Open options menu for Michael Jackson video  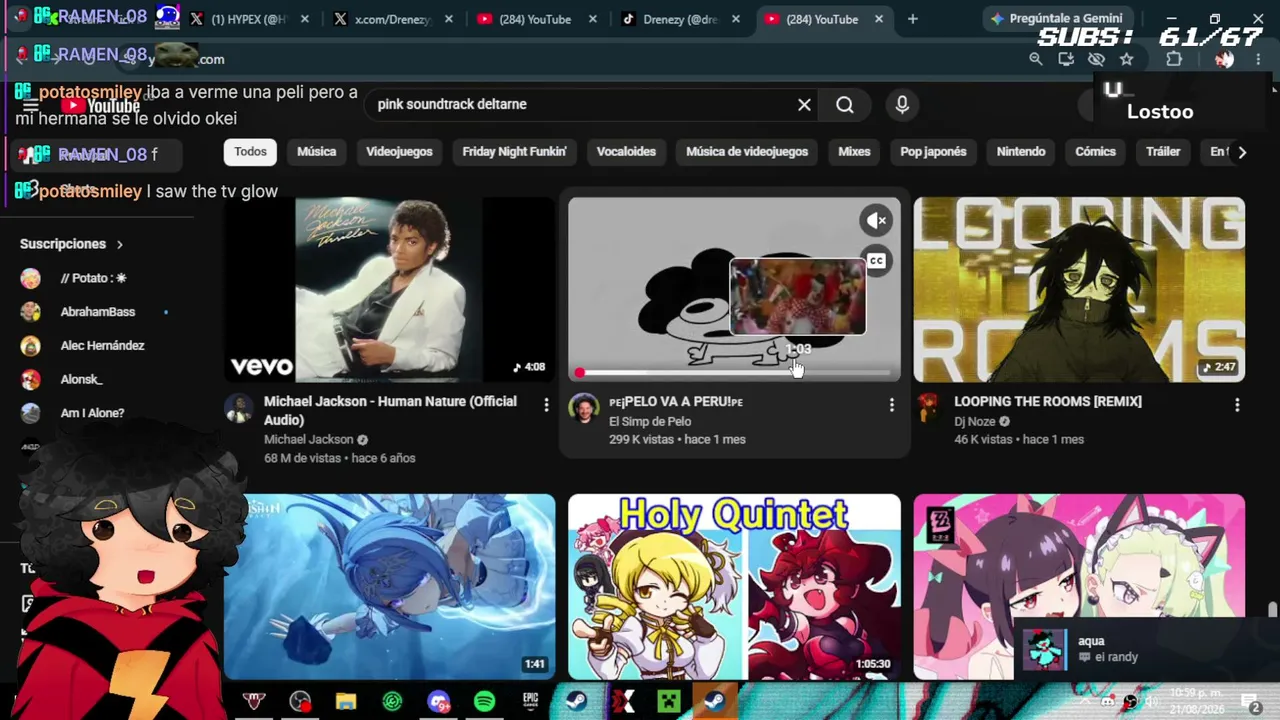(546, 405)
